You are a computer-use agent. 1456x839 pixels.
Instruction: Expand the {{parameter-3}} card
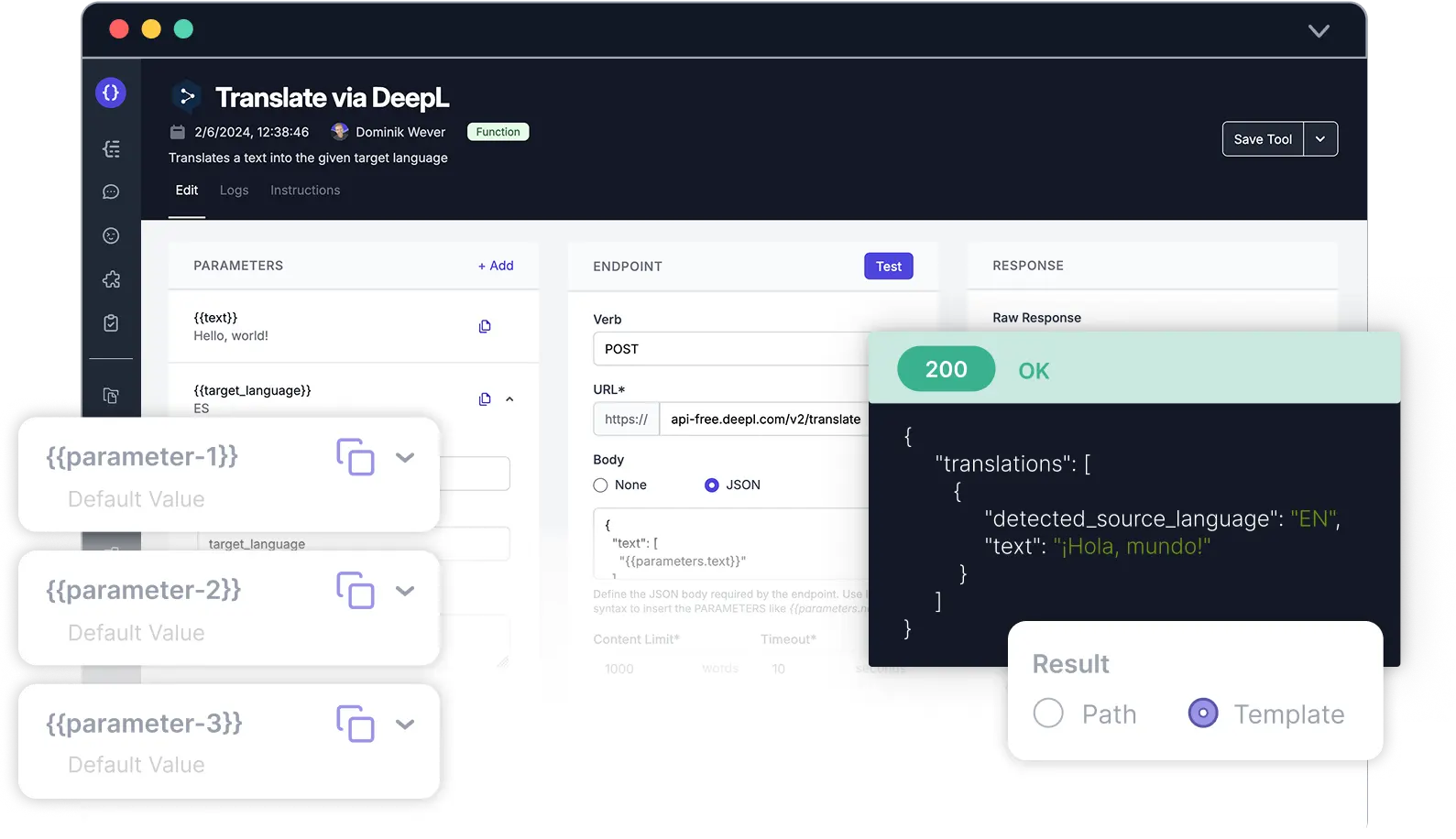pos(405,725)
